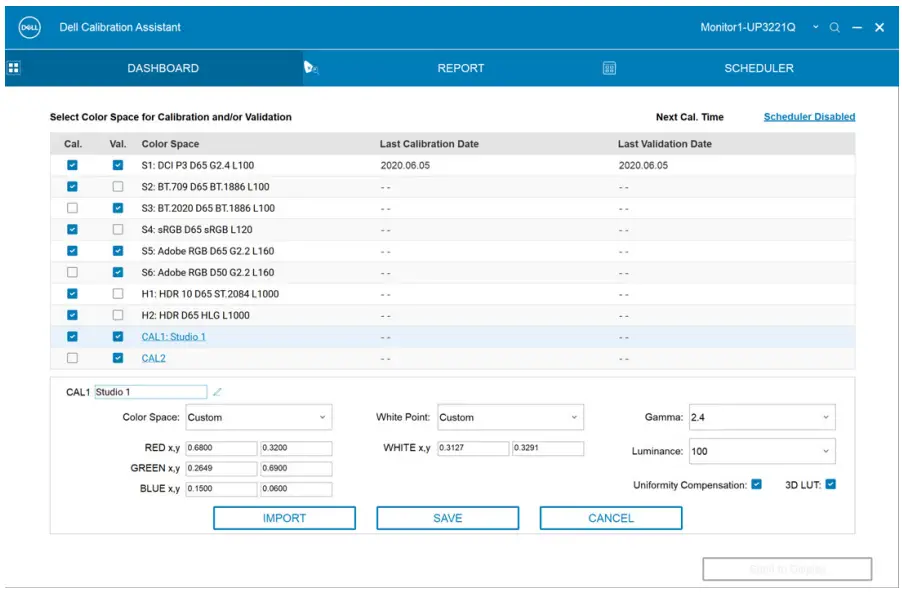Minimize the Calibration Assistant window
This screenshot has height=592, width=902.
857,27
